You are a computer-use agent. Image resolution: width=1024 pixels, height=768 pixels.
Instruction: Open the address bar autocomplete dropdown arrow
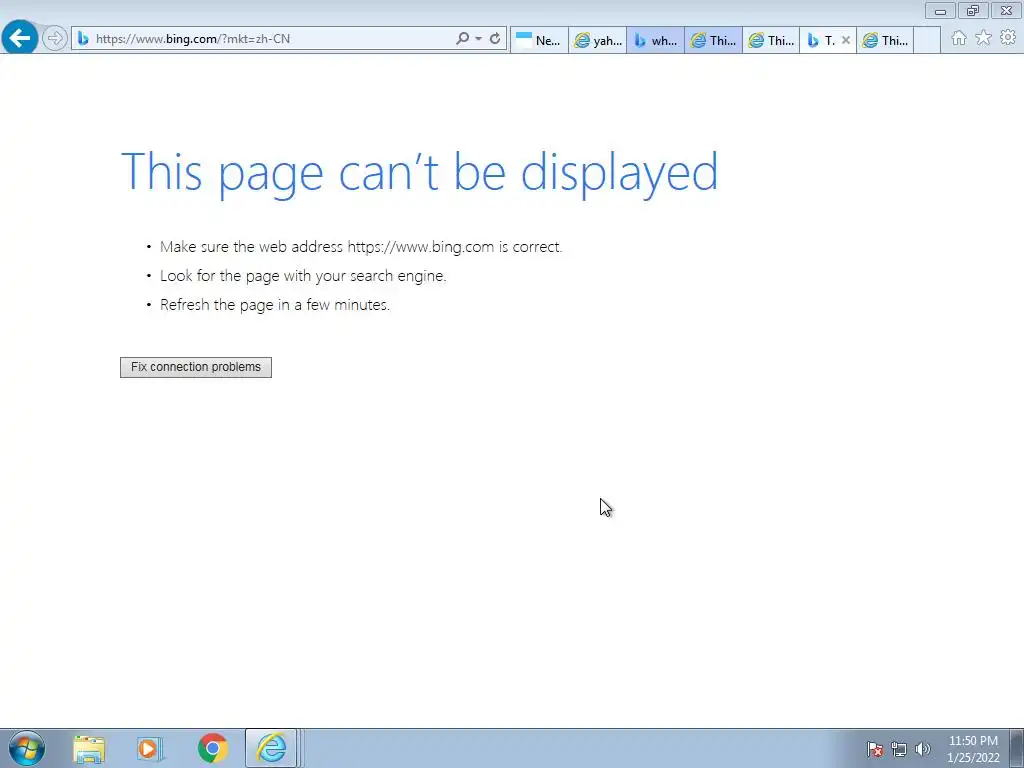click(479, 39)
